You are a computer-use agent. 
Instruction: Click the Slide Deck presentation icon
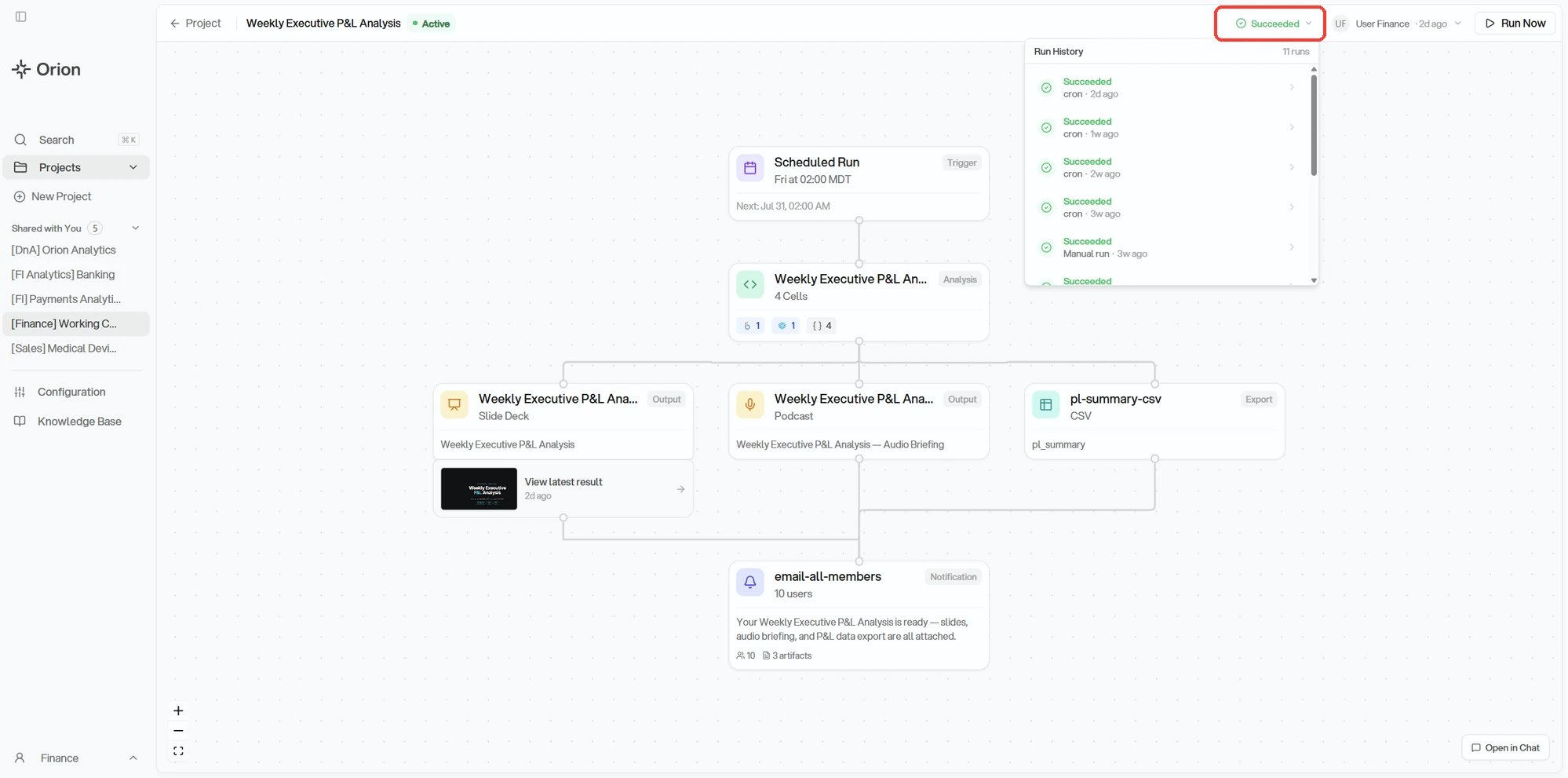coord(454,405)
